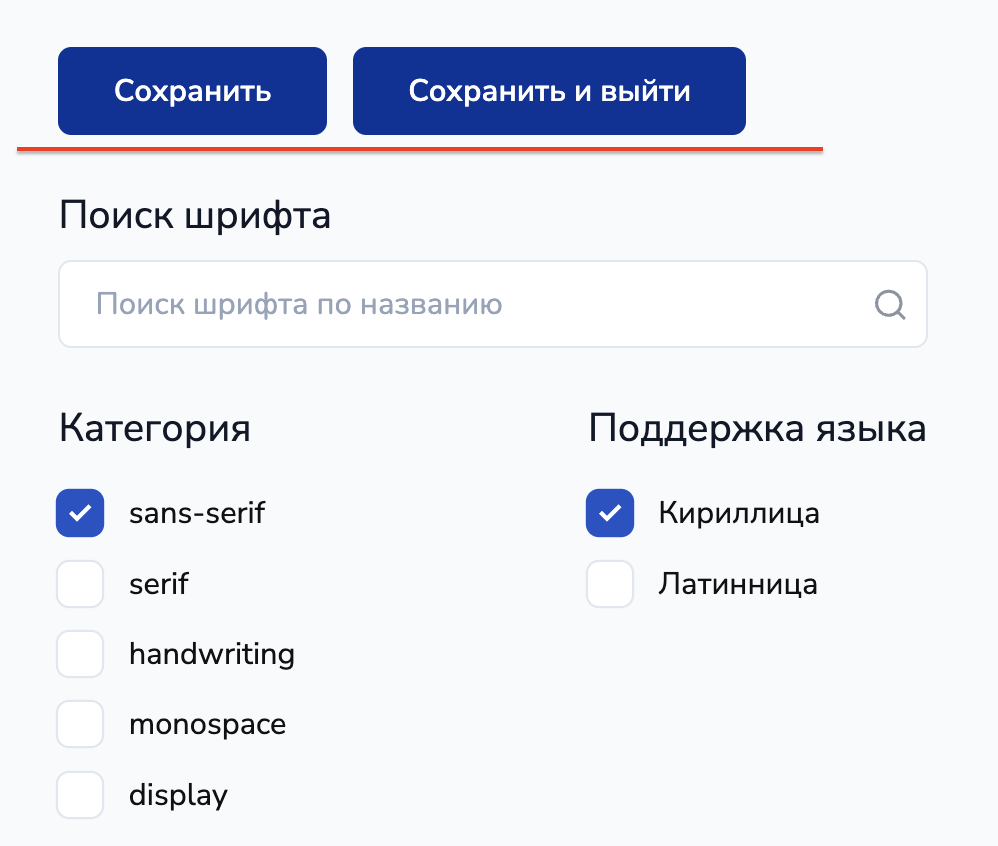This screenshot has height=846, width=998.
Task: Enable the serif category checkbox
Action: pyautogui.click(x=80, y=584)
